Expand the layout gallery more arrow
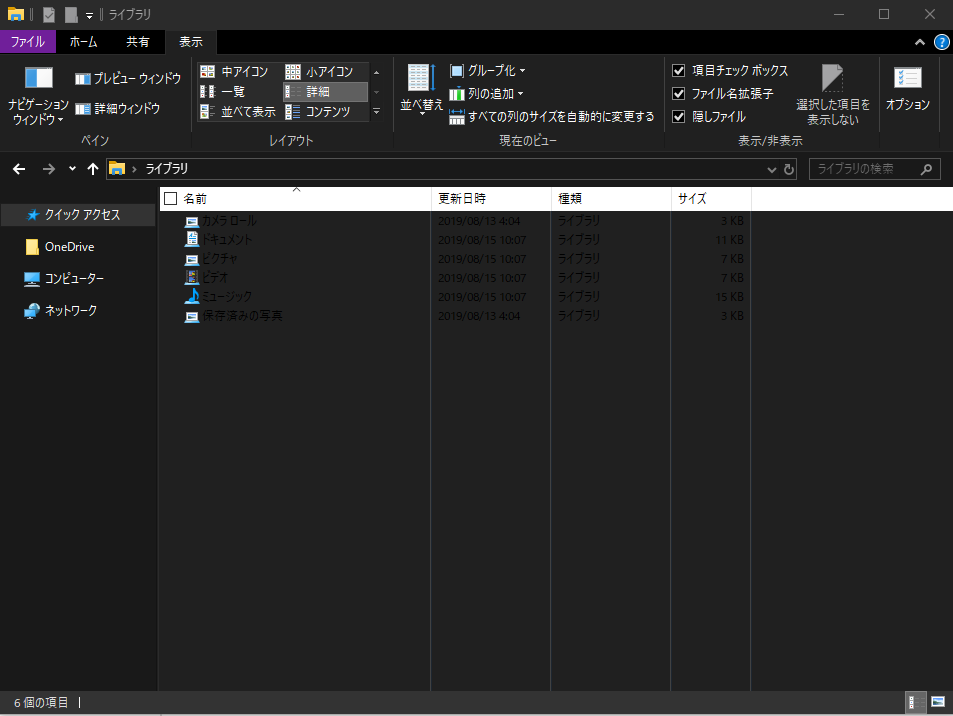The width and height of the screenshot is (953, 716). coord(376,111)
